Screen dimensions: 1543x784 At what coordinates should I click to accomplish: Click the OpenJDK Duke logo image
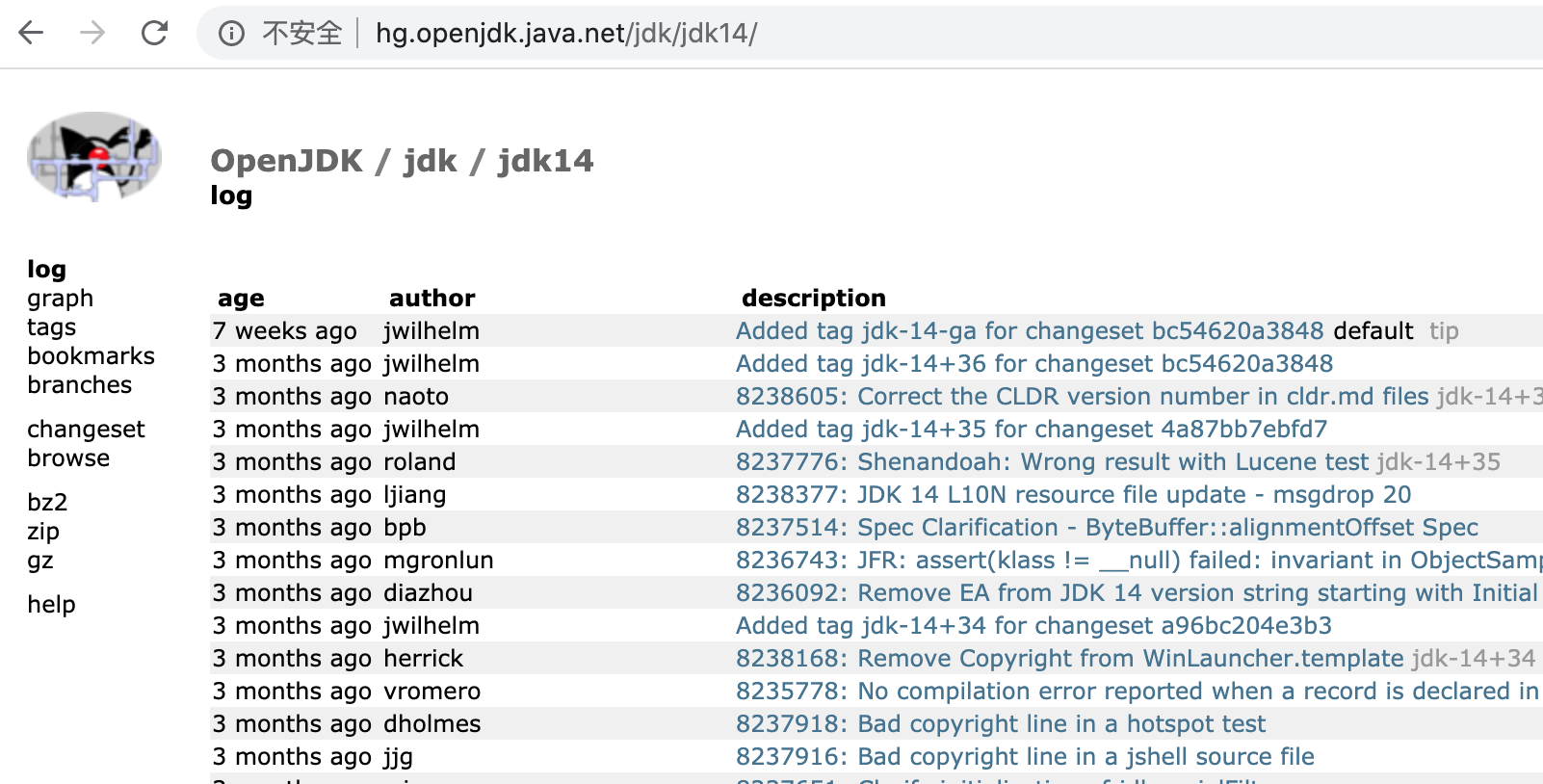[x=94, y=156]
